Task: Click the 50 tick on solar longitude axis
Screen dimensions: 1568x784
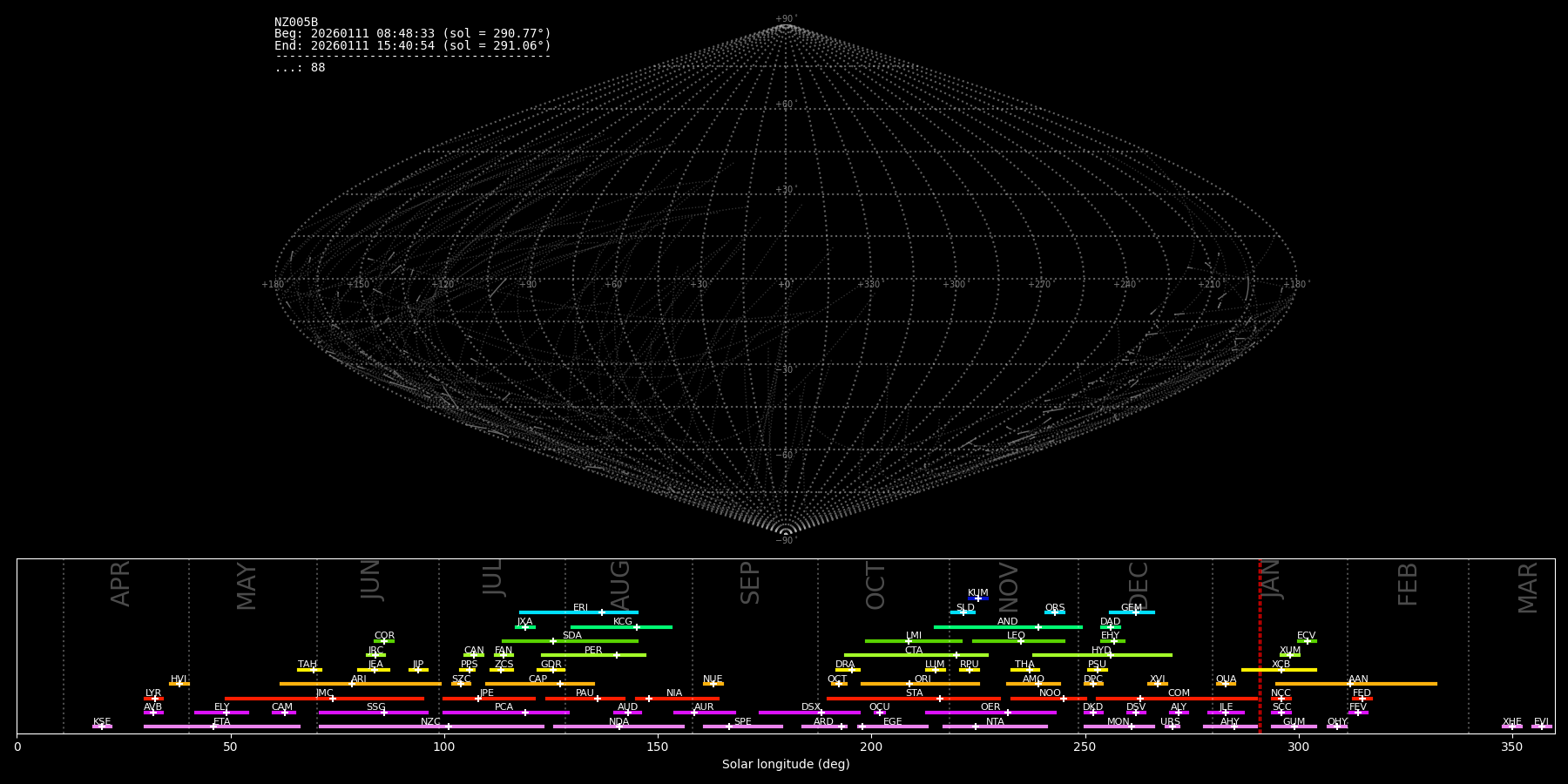Action: (x=231, y=747)
